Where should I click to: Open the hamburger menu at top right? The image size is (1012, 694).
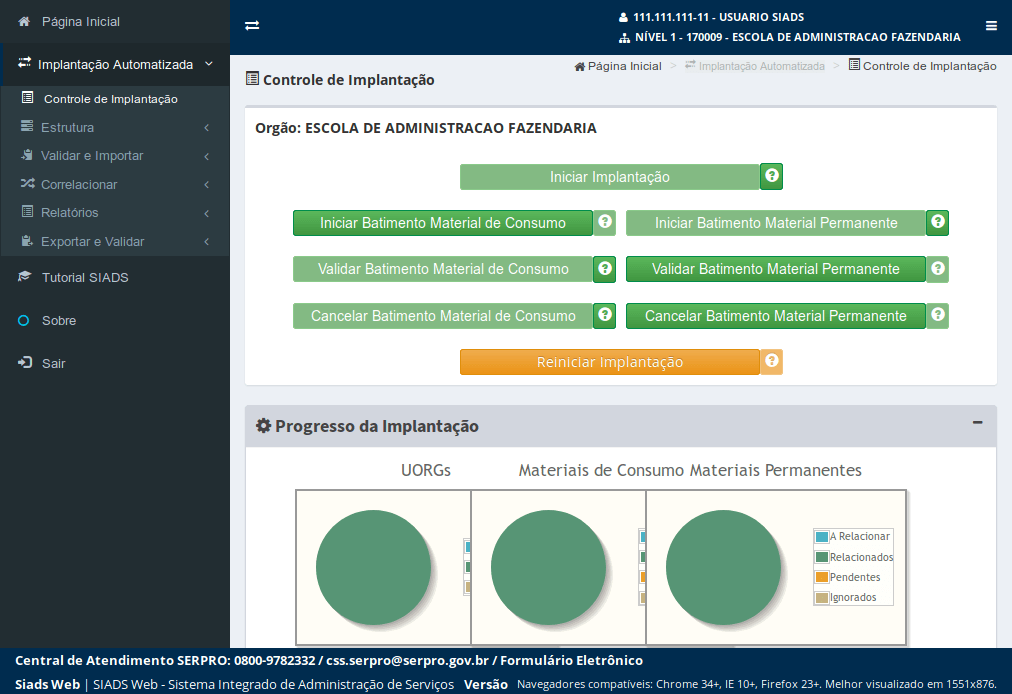(x=991, y=26)
